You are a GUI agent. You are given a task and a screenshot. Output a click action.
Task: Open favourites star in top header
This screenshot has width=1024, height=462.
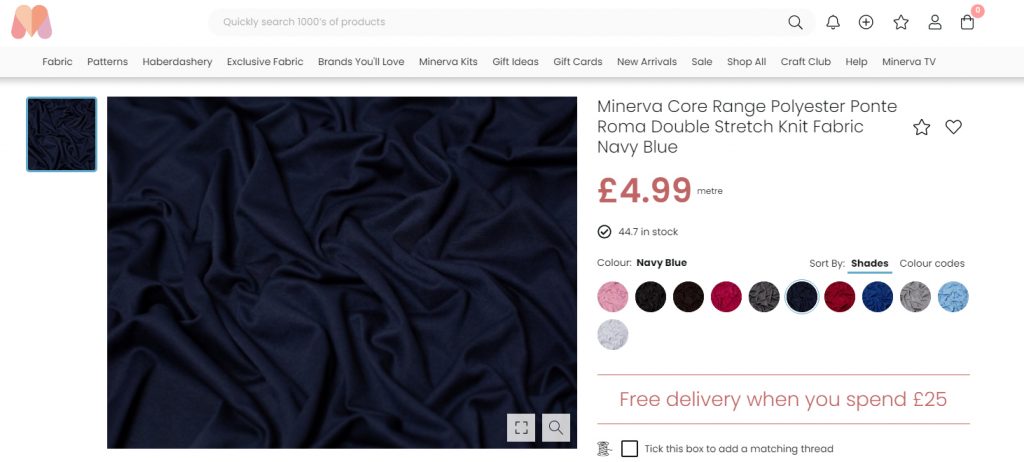[x=901, y=22]
